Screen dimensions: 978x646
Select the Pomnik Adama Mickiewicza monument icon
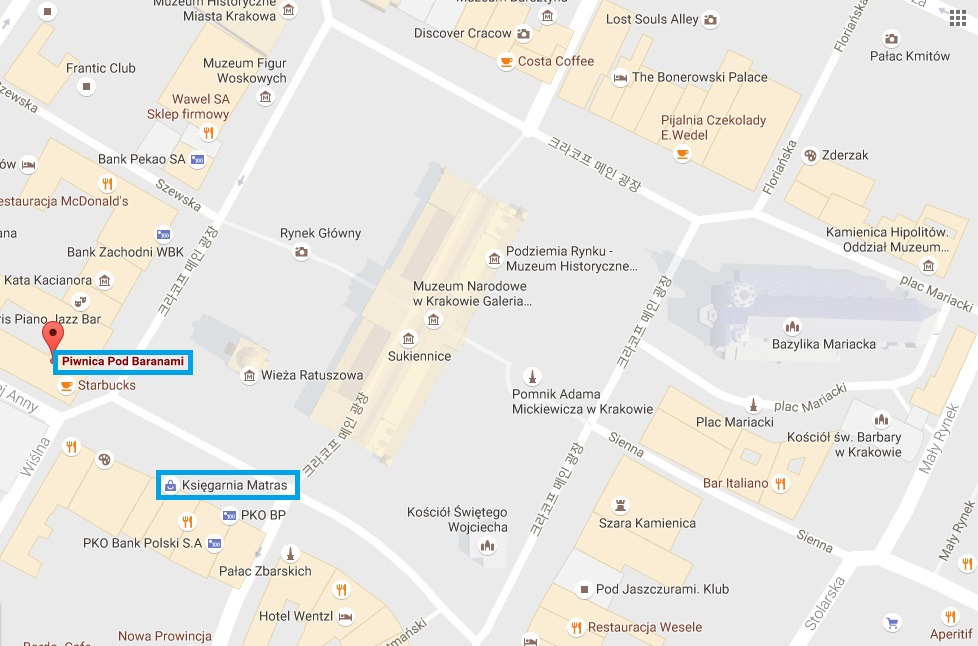click(x=531, y=376)
